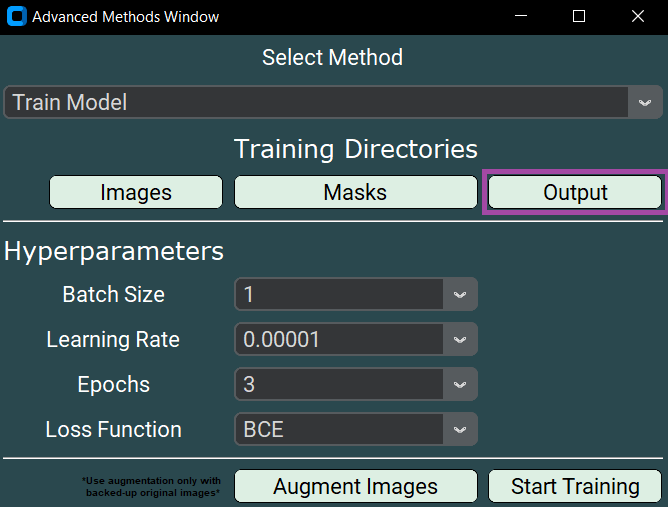Open the Batch Size field showing 1

(340, 295)
